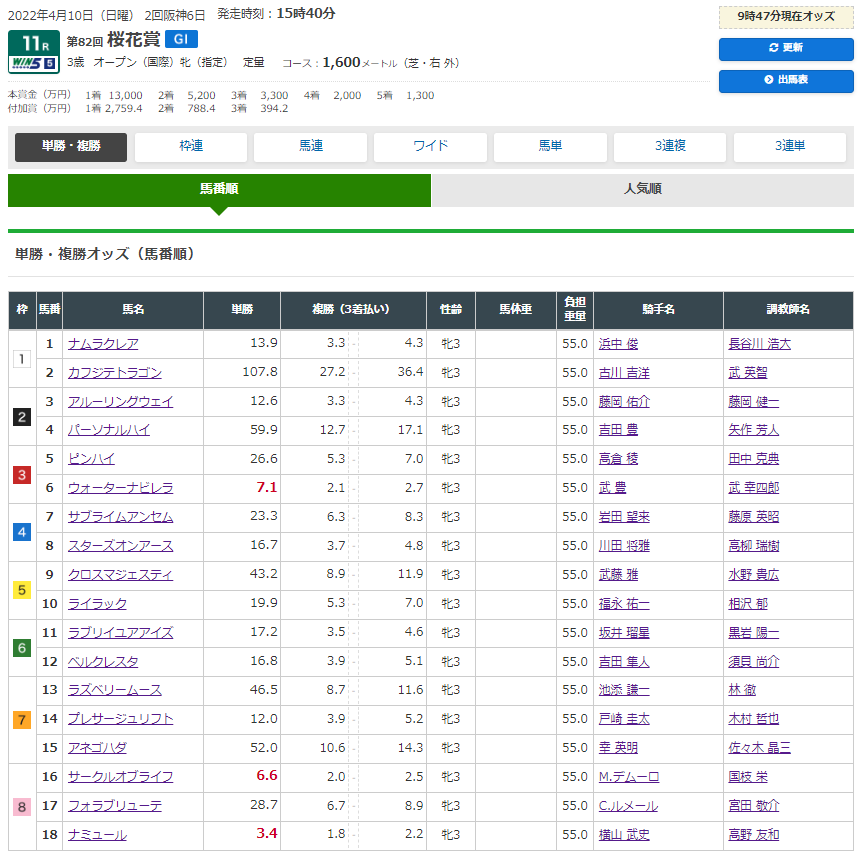
Task: Open horse ピンハイ link
Action: pos(91,459)
